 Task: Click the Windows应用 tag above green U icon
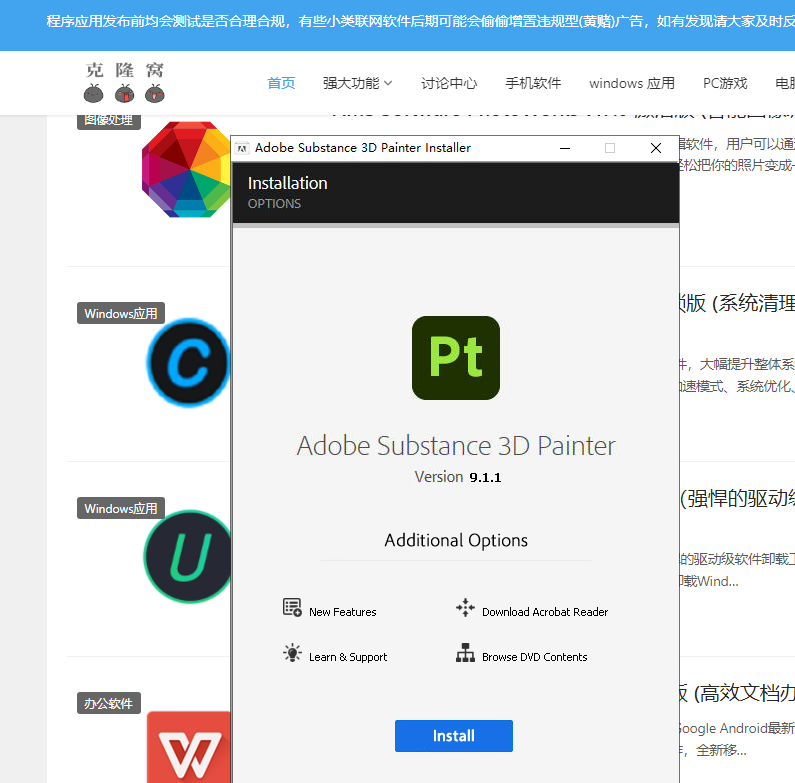pos(121,508)
